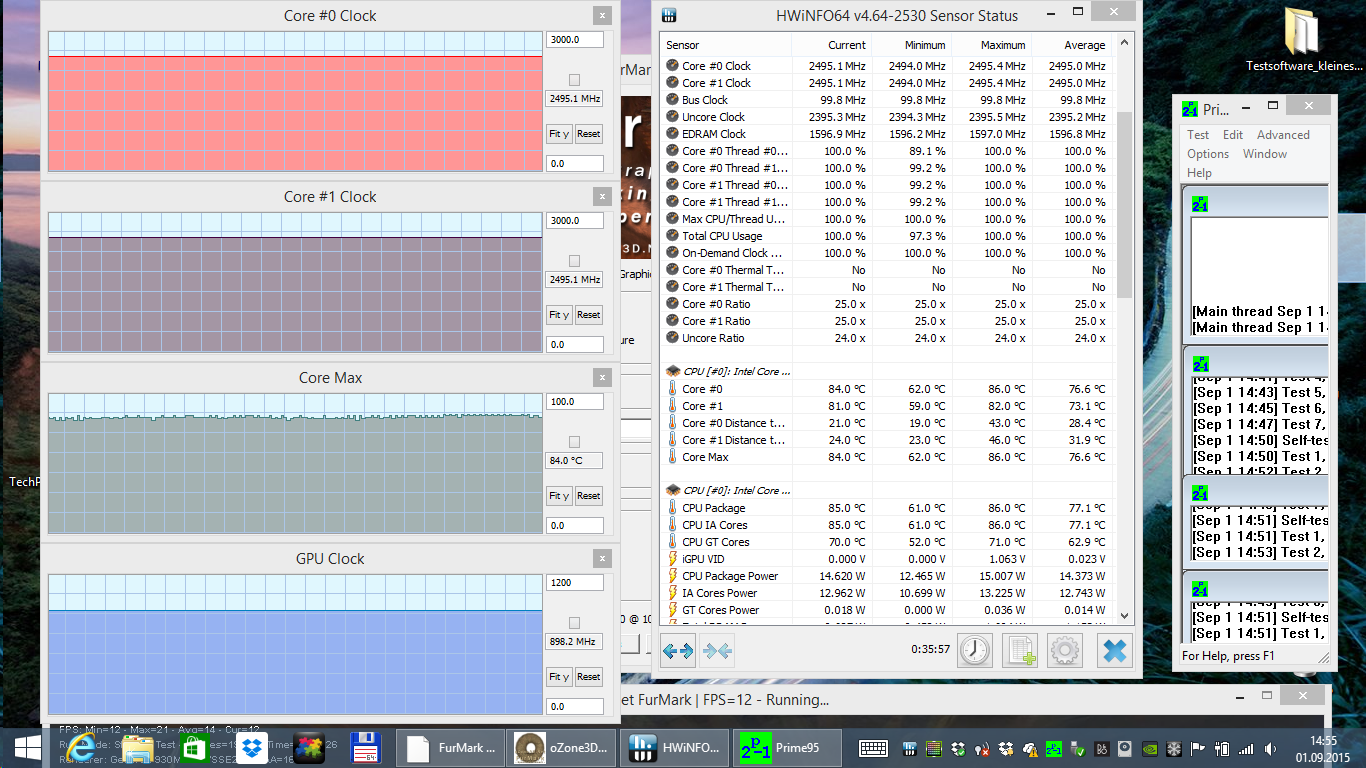The height and width of the screenshot is (768, 1366).
Task: Click the Current column header in HWiNFO
Action: (x=831, y=45)
